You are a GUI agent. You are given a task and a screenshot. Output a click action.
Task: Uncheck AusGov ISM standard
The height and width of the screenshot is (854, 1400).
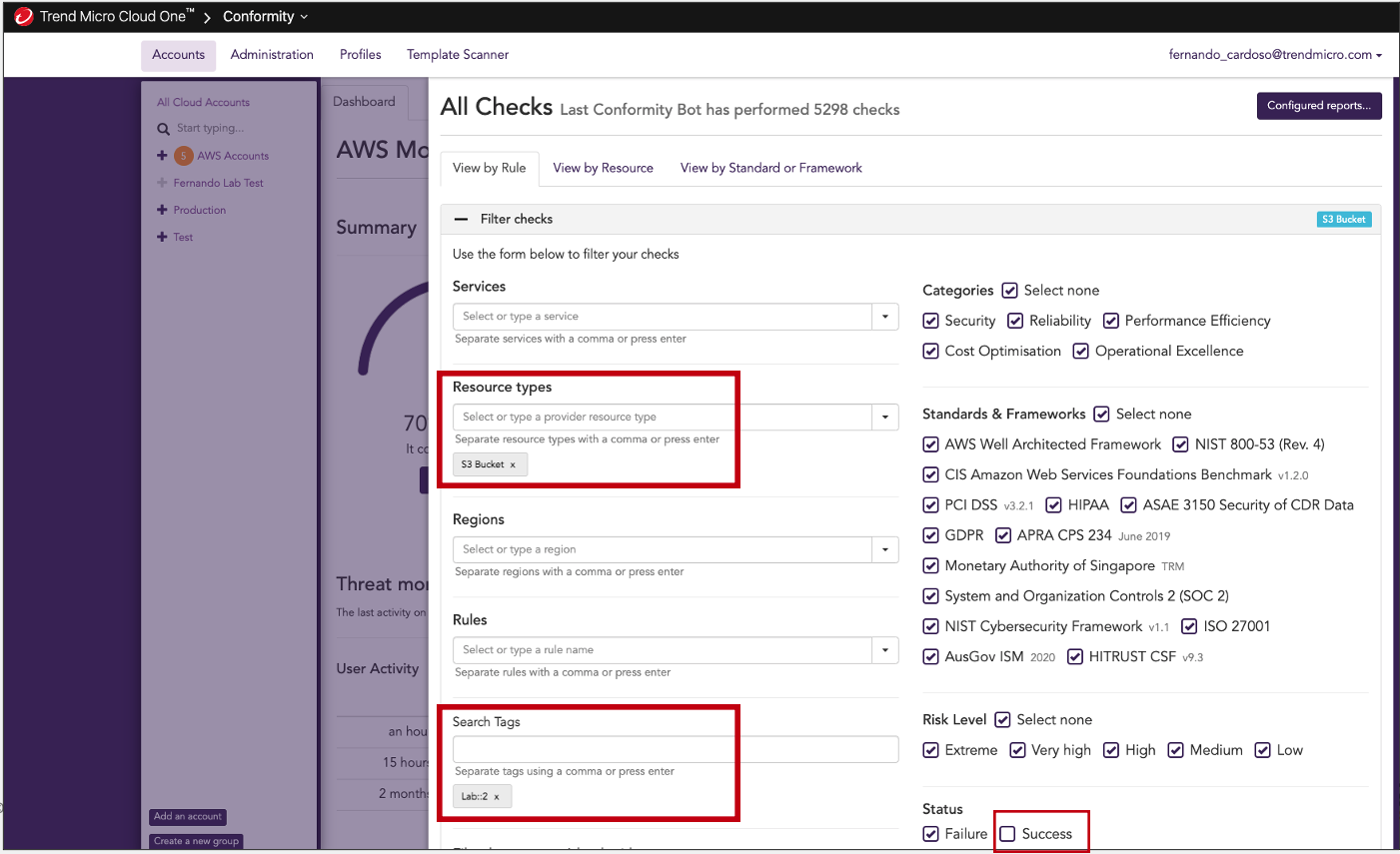click(931, 657)
